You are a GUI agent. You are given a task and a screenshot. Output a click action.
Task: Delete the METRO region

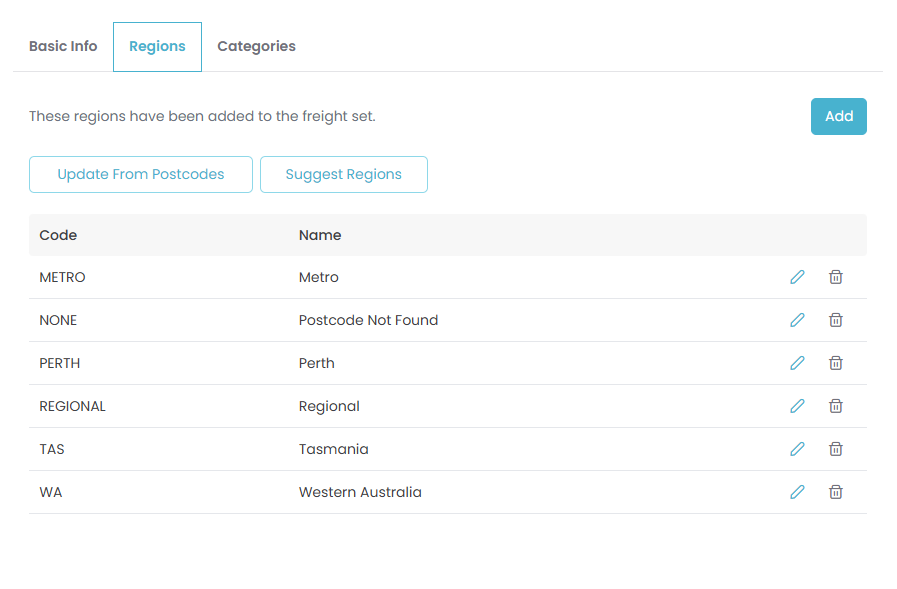coord(836,277)
